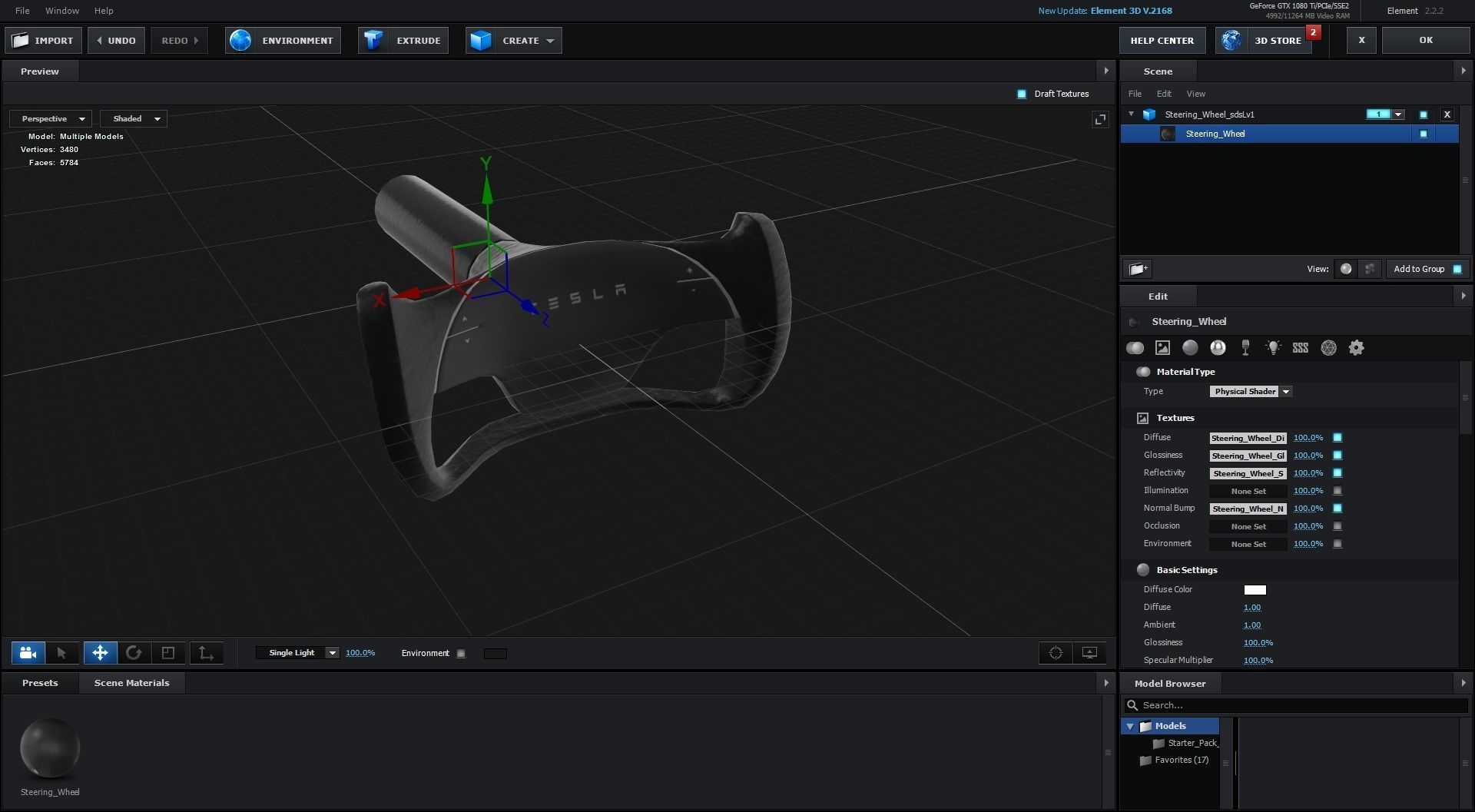Toggle the Add to Group checkbox
Screen dimensions: 1475x812
click(1457, 269)
